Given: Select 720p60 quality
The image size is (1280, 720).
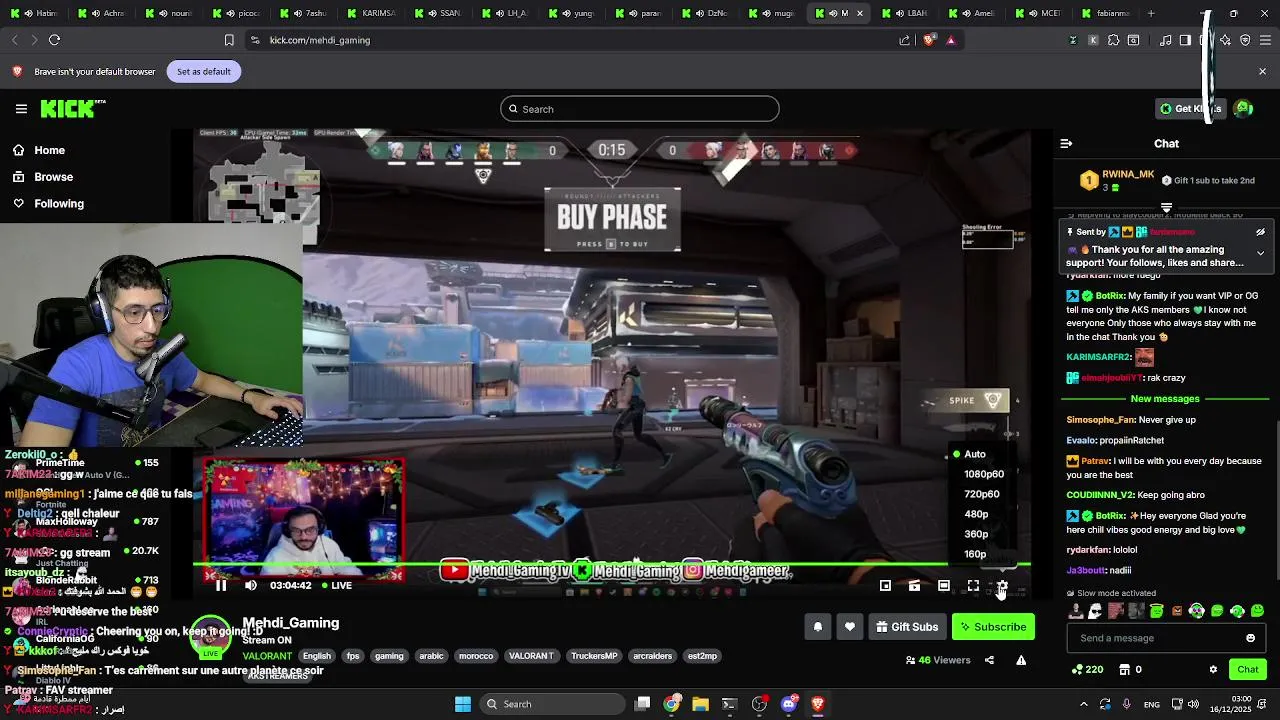Looking at the screenshot, I should coord(982,494).
